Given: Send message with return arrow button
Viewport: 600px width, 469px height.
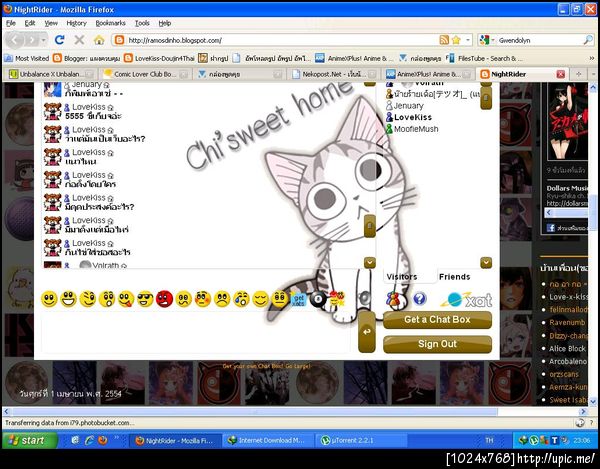Looking at the screenshot, I should (x=367, y=331).
